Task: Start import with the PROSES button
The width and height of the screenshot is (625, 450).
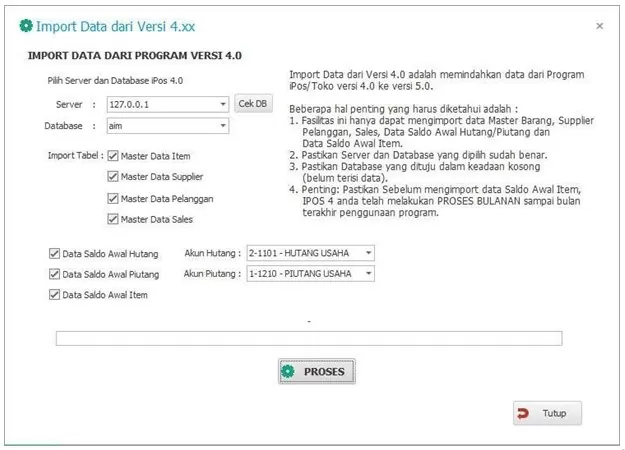Action: [x=316, y=372]
